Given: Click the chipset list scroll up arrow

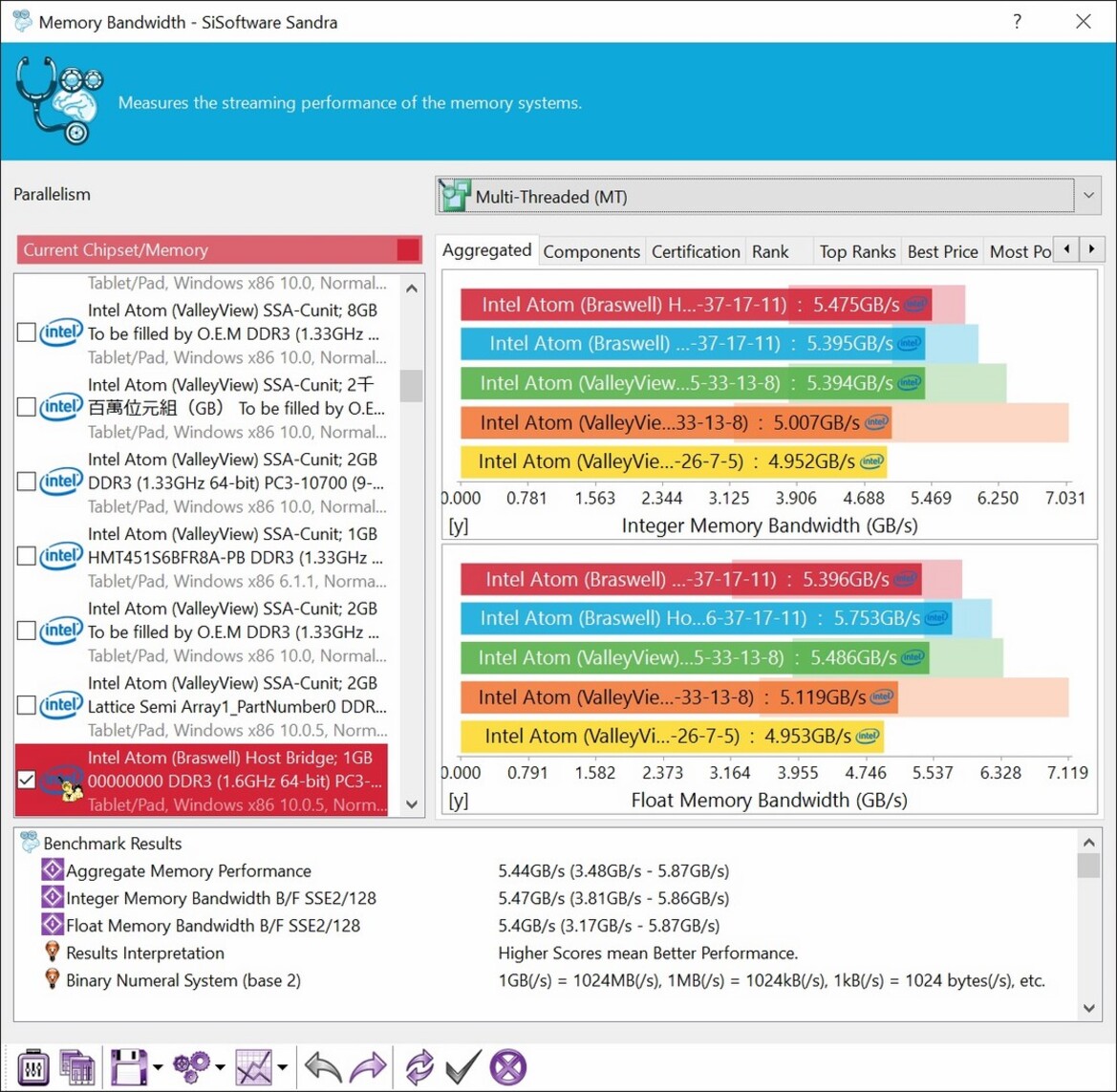Looking at the screenshot, I should coord(411,289).
